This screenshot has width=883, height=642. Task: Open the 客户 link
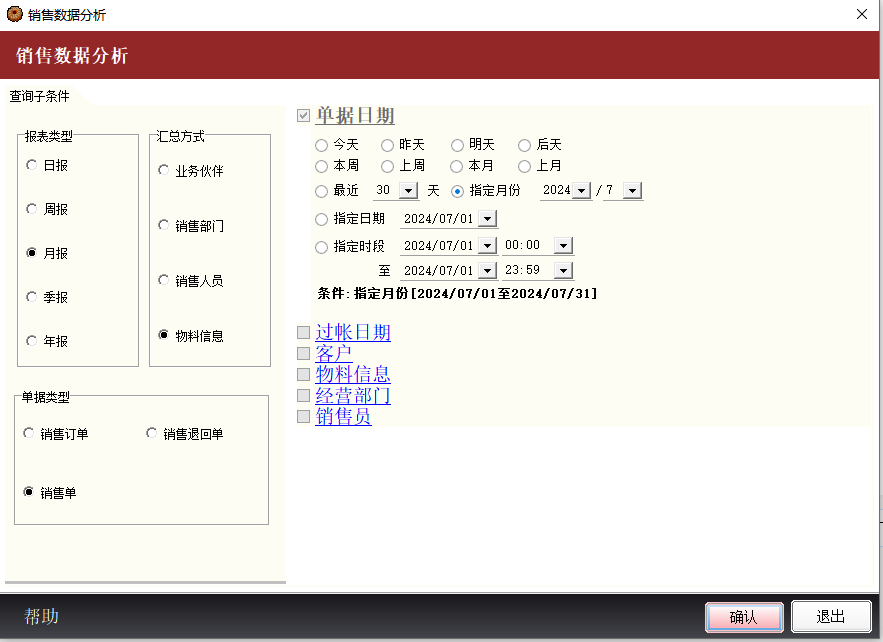(334, 353)
